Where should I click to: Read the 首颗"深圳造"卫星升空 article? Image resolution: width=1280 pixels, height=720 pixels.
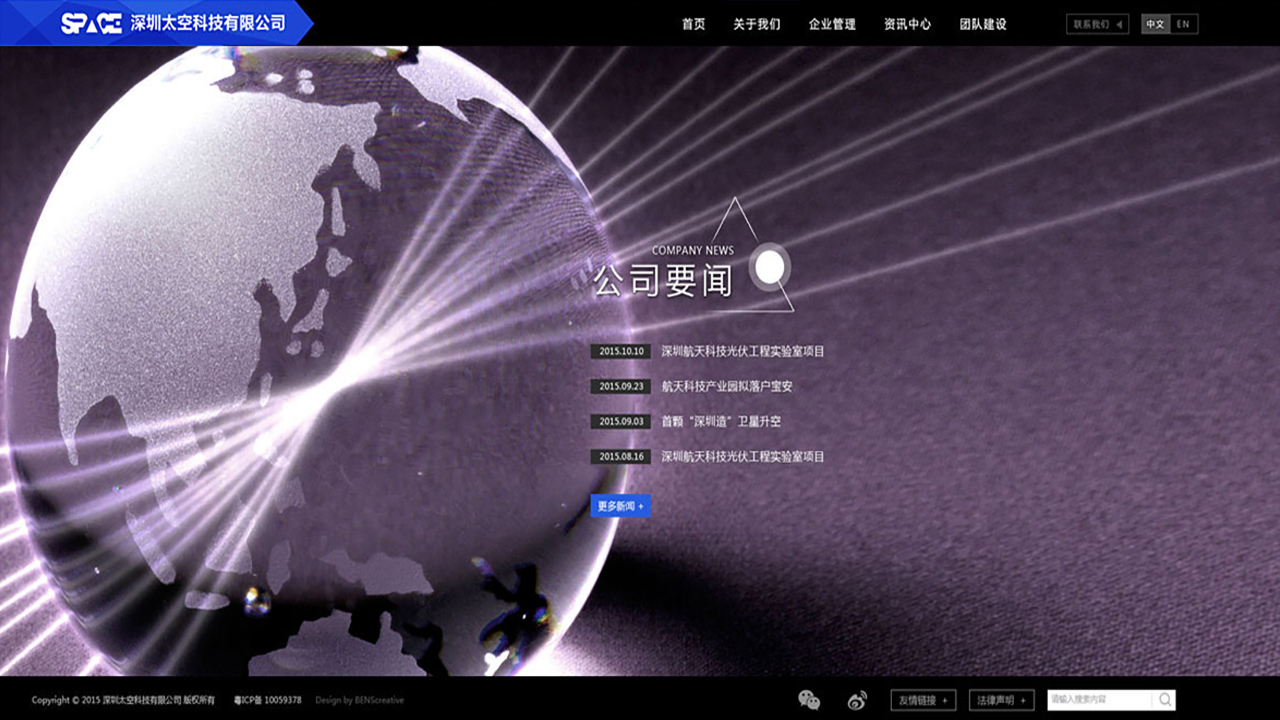(721, 421)
